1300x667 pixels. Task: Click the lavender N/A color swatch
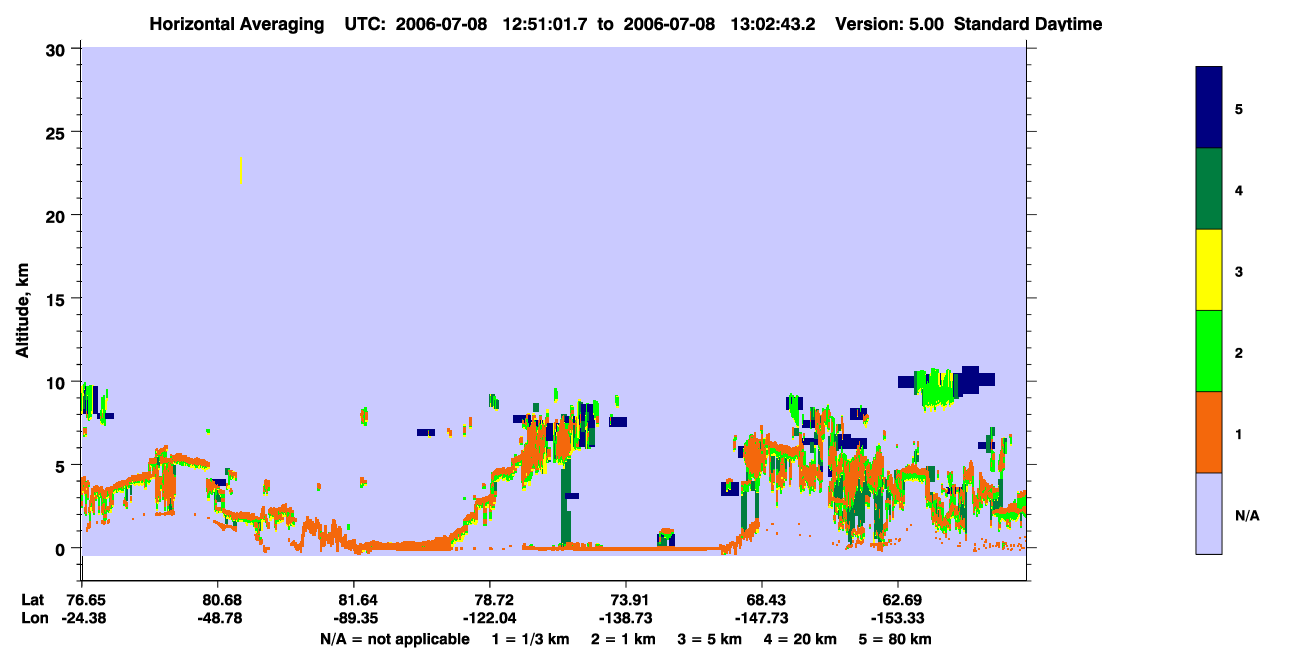point(1209,513)
